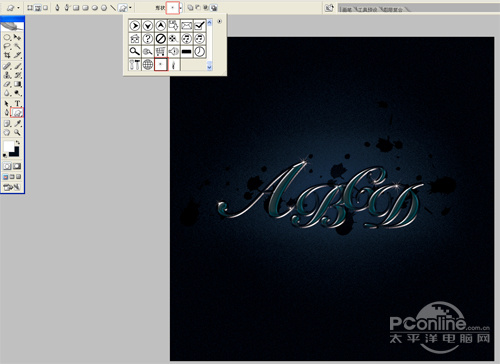The width and height of the screenshot is (500, 364).
Task: Set the white foreground color swatch
Action: (x=9, y=146)
